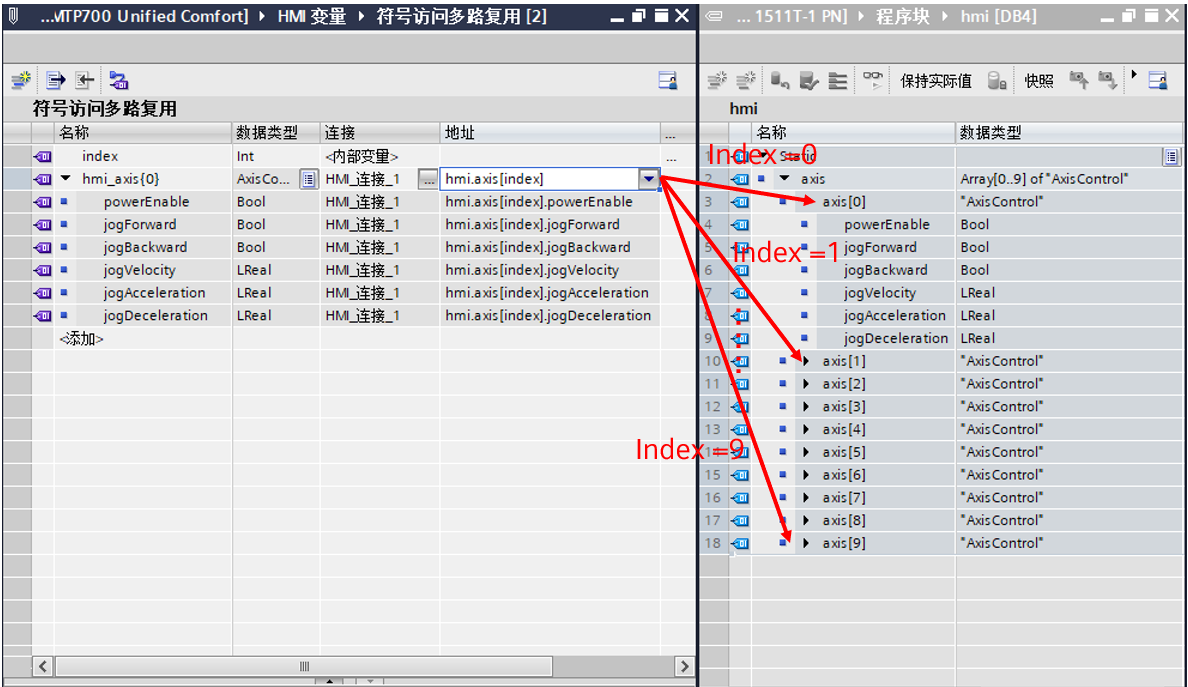Viewport: 1188px width, 687px height.
Task: Expand the axis[1] array element
Action: point(806,361)
